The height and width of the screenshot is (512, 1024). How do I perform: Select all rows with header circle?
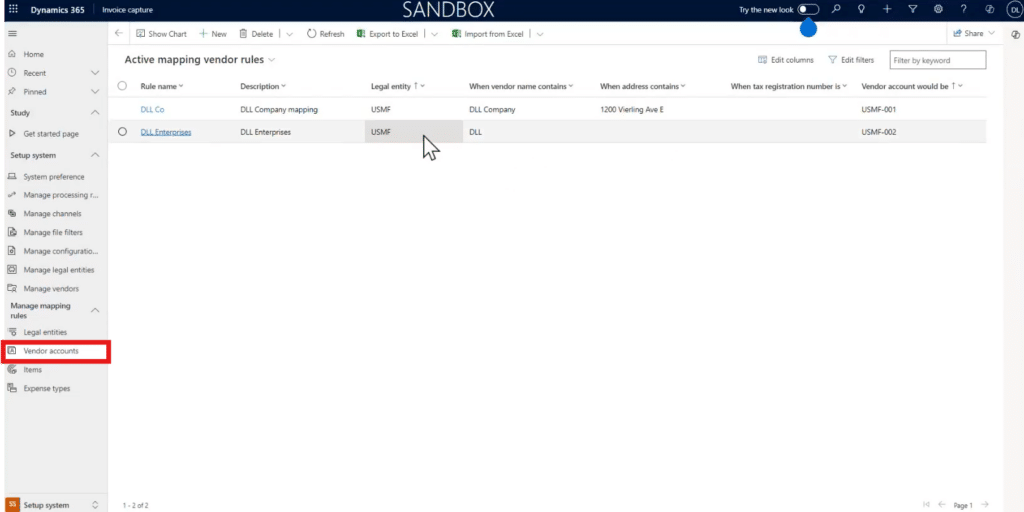click(x=122, y=86)
